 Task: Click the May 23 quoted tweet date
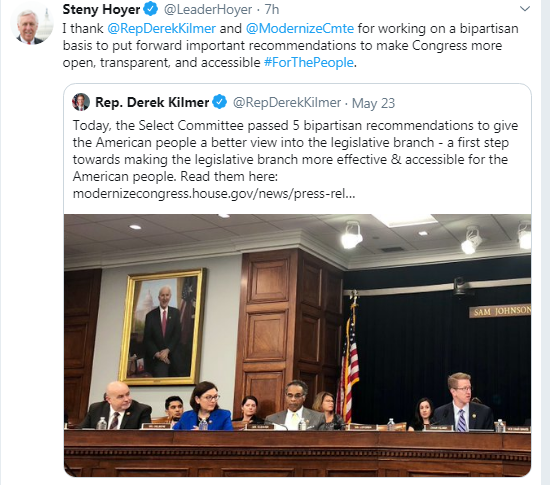373,103
